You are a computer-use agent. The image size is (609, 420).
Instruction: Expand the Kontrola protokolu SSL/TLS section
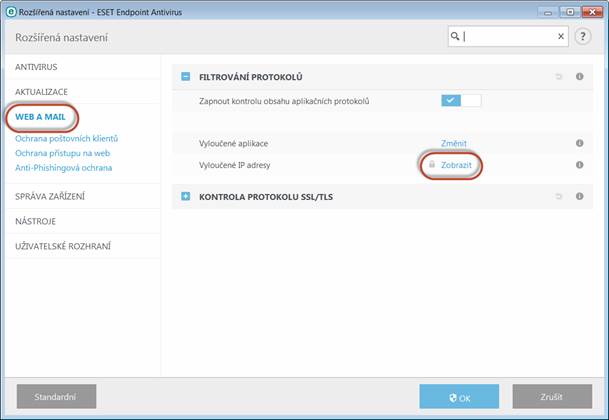[x=186, y=196]
